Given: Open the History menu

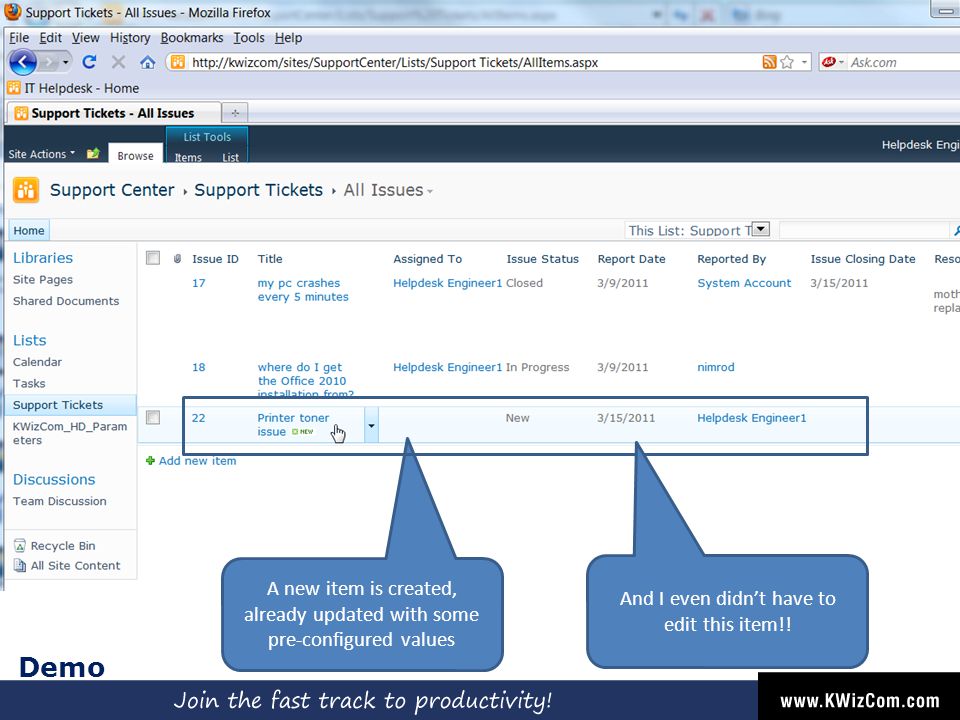Looking at the screenshot, I should [x=130, y=38].
